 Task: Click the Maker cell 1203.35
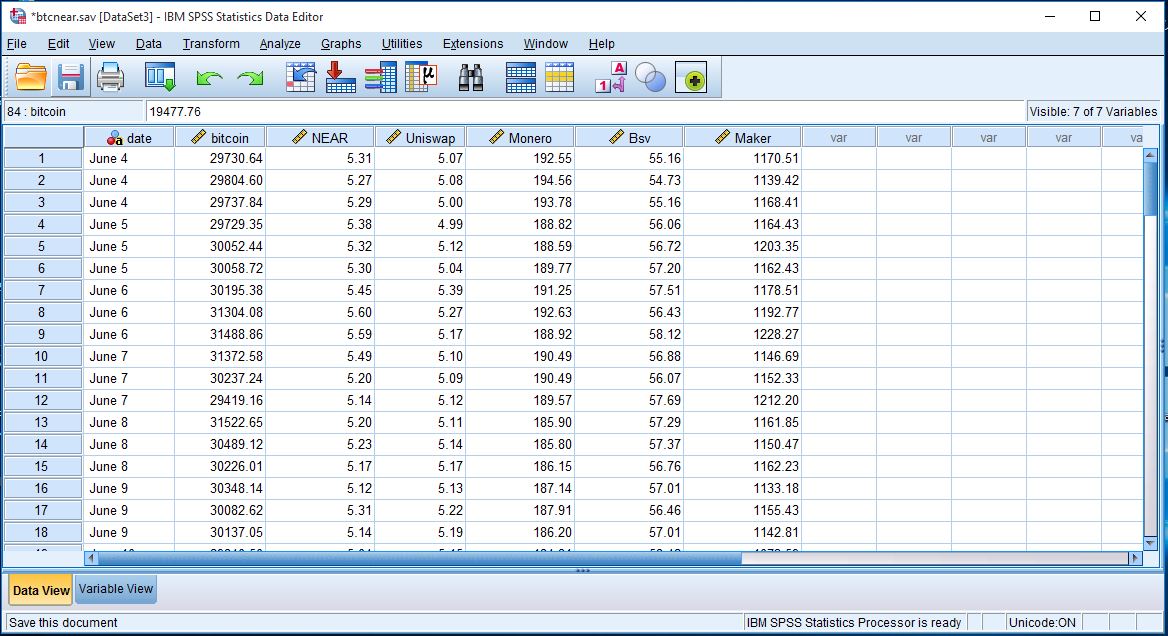(743, 247)
